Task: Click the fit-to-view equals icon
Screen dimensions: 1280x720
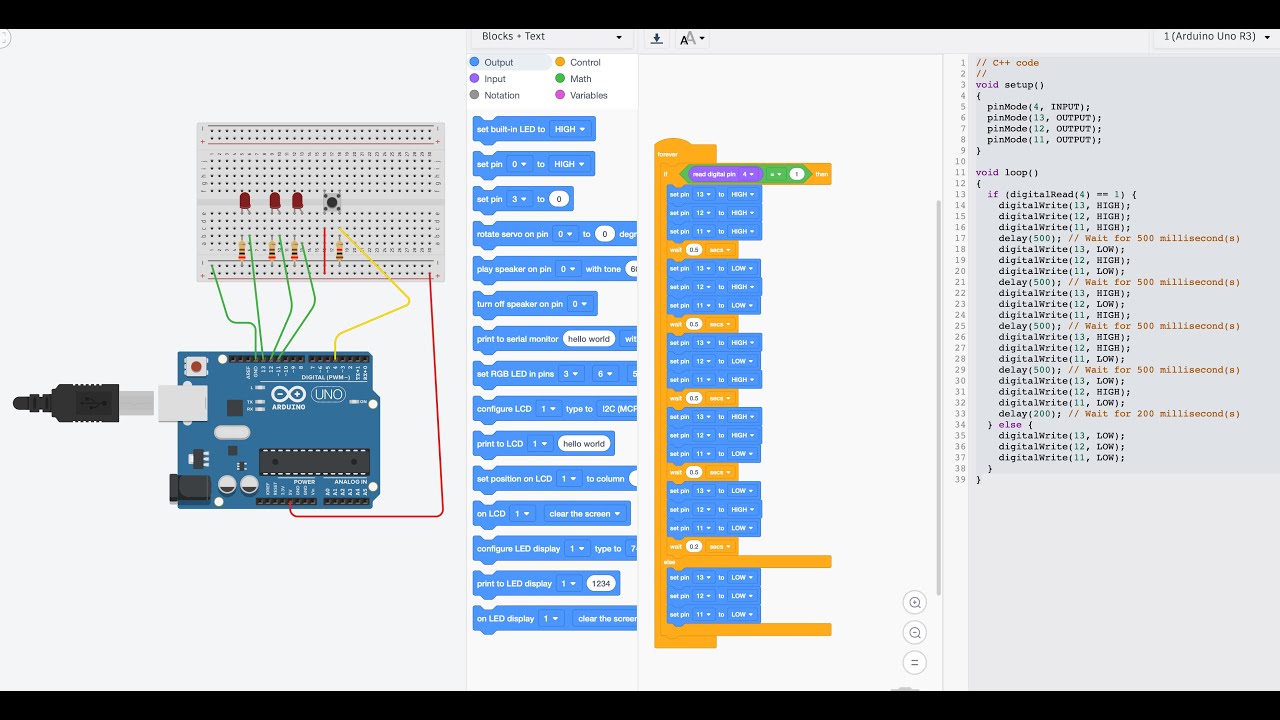Action: point(914,662)
